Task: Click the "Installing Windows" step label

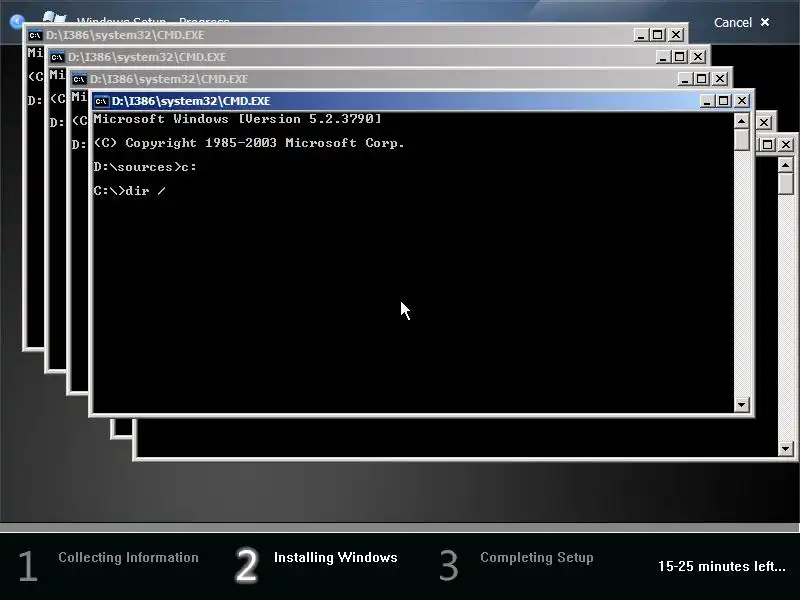Action: 336,558
